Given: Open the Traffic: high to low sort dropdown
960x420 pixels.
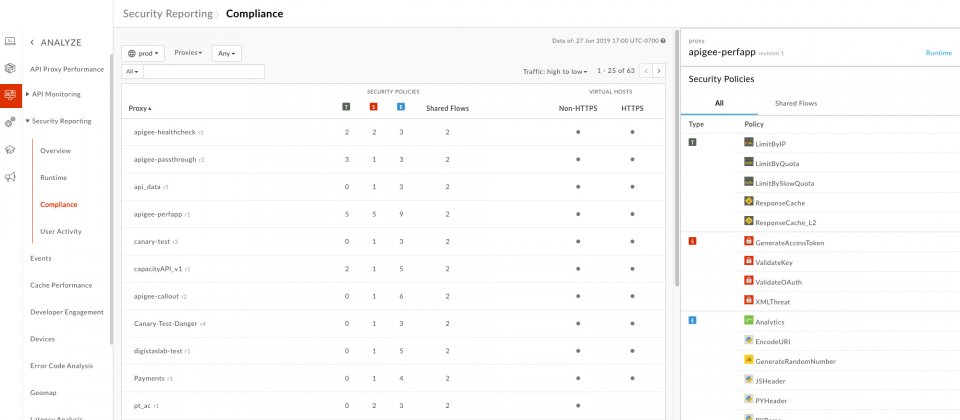Looking at the screenshot, I should coord(555,71).
